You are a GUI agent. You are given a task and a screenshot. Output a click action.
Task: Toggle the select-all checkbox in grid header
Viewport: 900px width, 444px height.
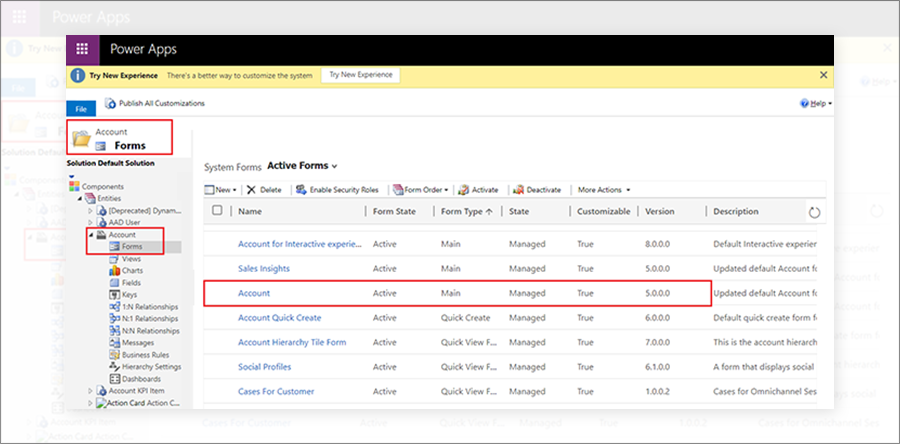[x=217, y=211]
